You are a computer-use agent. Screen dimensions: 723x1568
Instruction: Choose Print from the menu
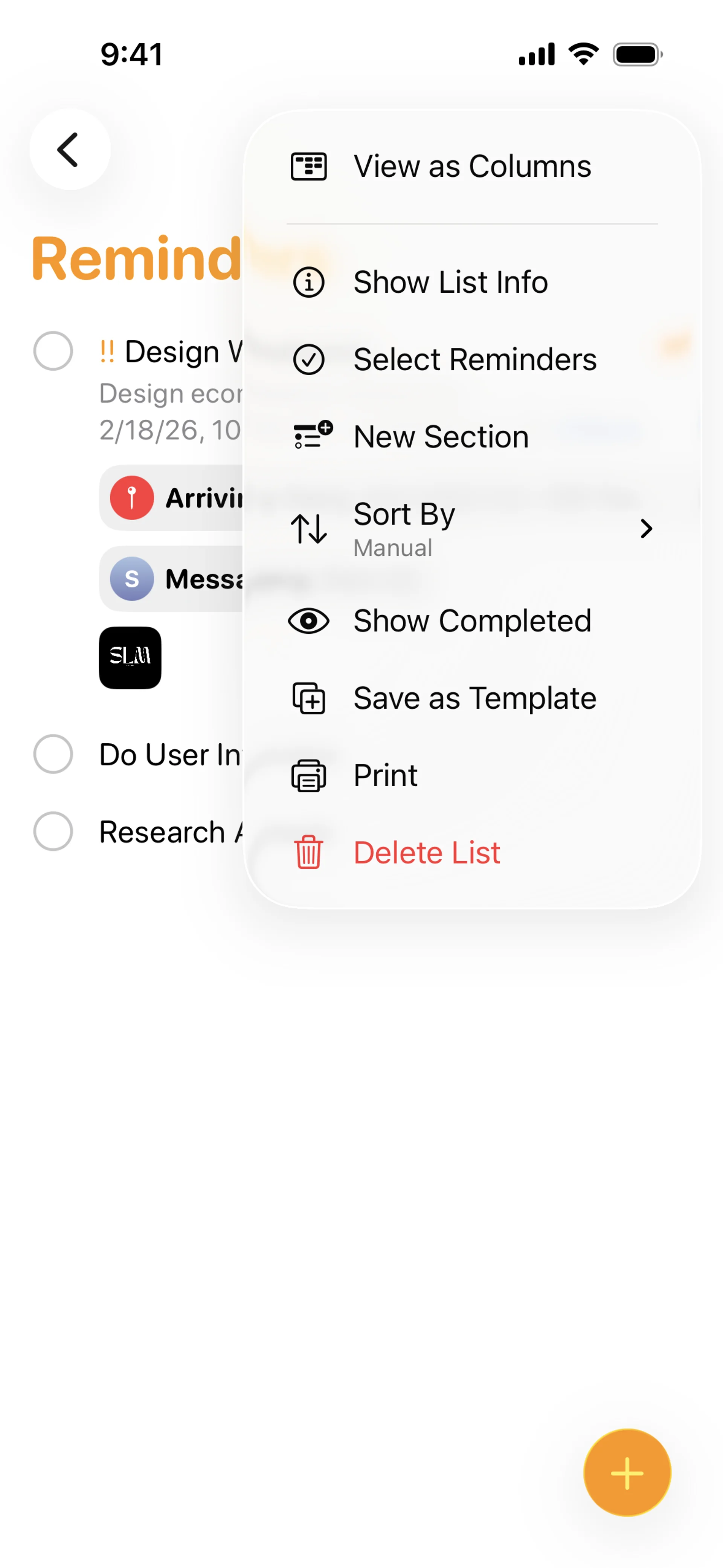[x=386, y=775]
